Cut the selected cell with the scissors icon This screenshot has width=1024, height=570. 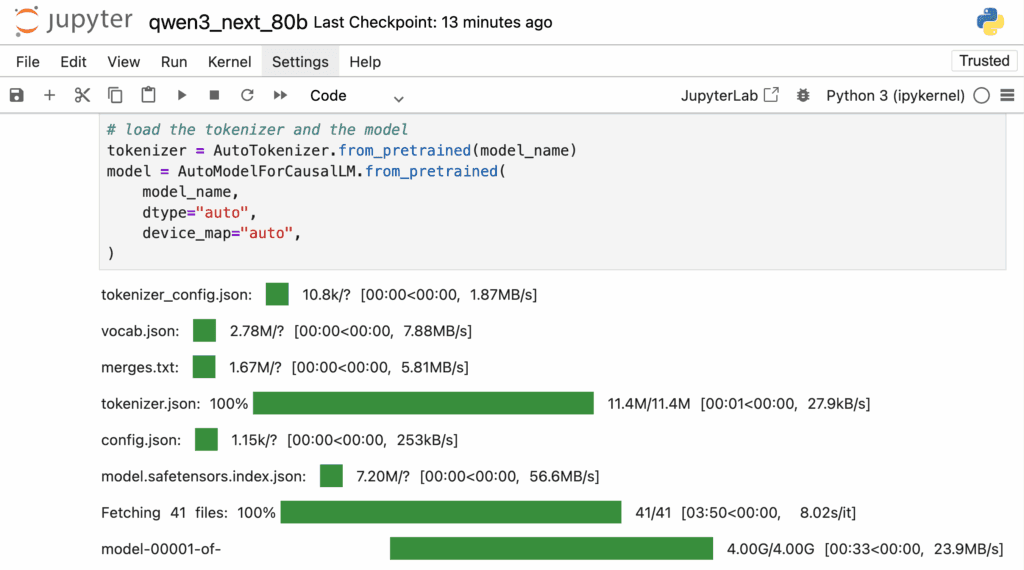[82, 95]
